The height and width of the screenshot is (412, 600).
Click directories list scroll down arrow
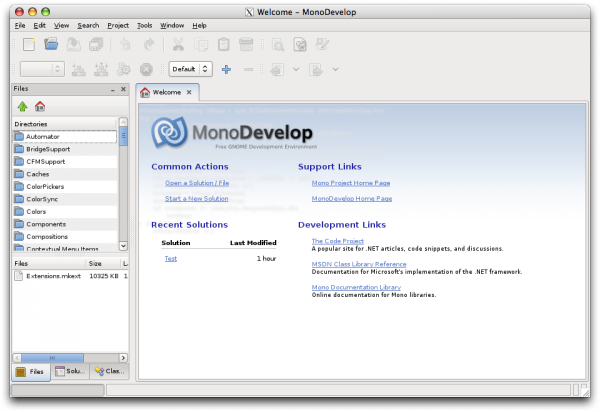123,246
